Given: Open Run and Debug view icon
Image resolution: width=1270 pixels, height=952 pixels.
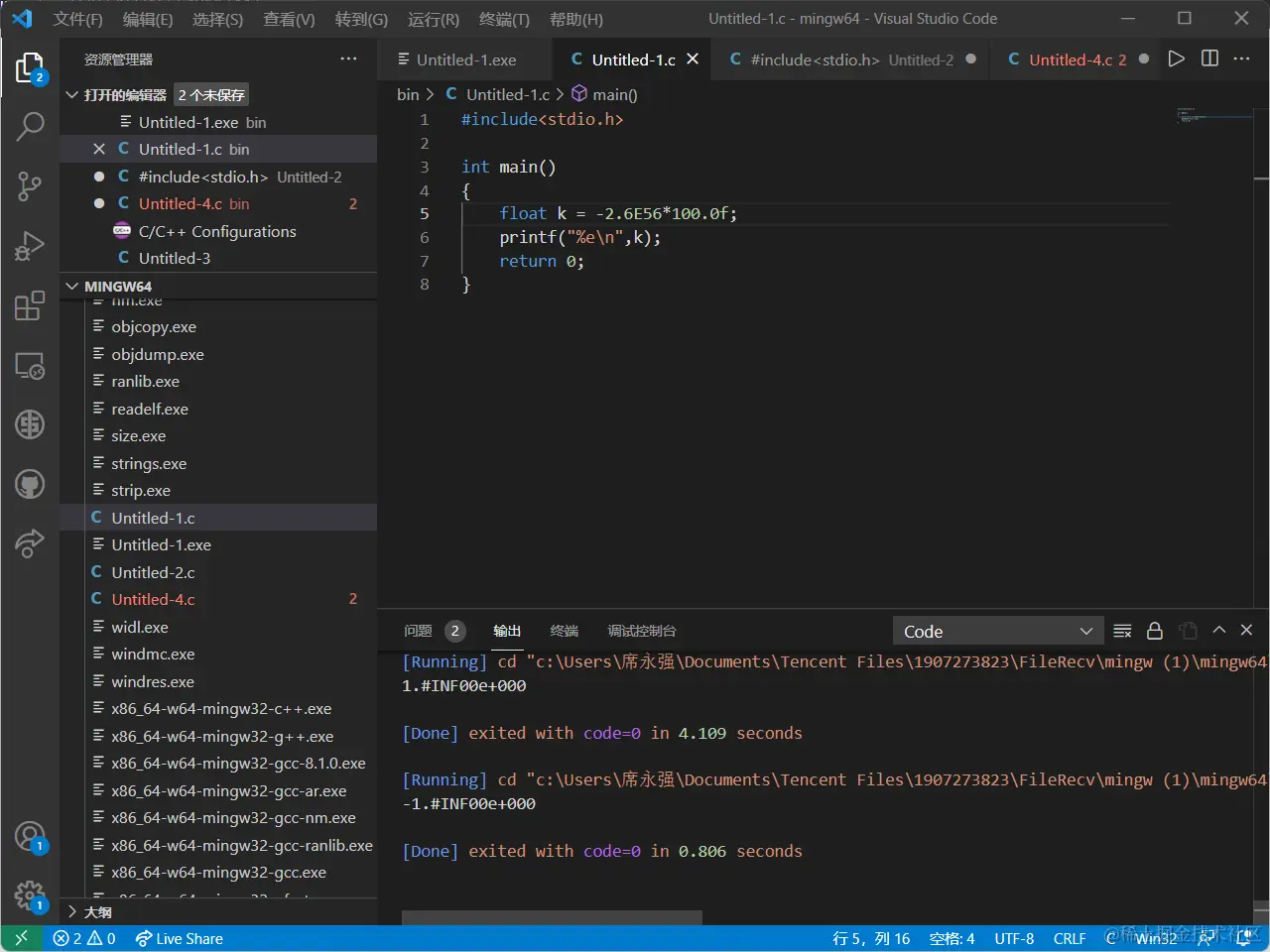Looking at the screenshot, I should (30, 245).
